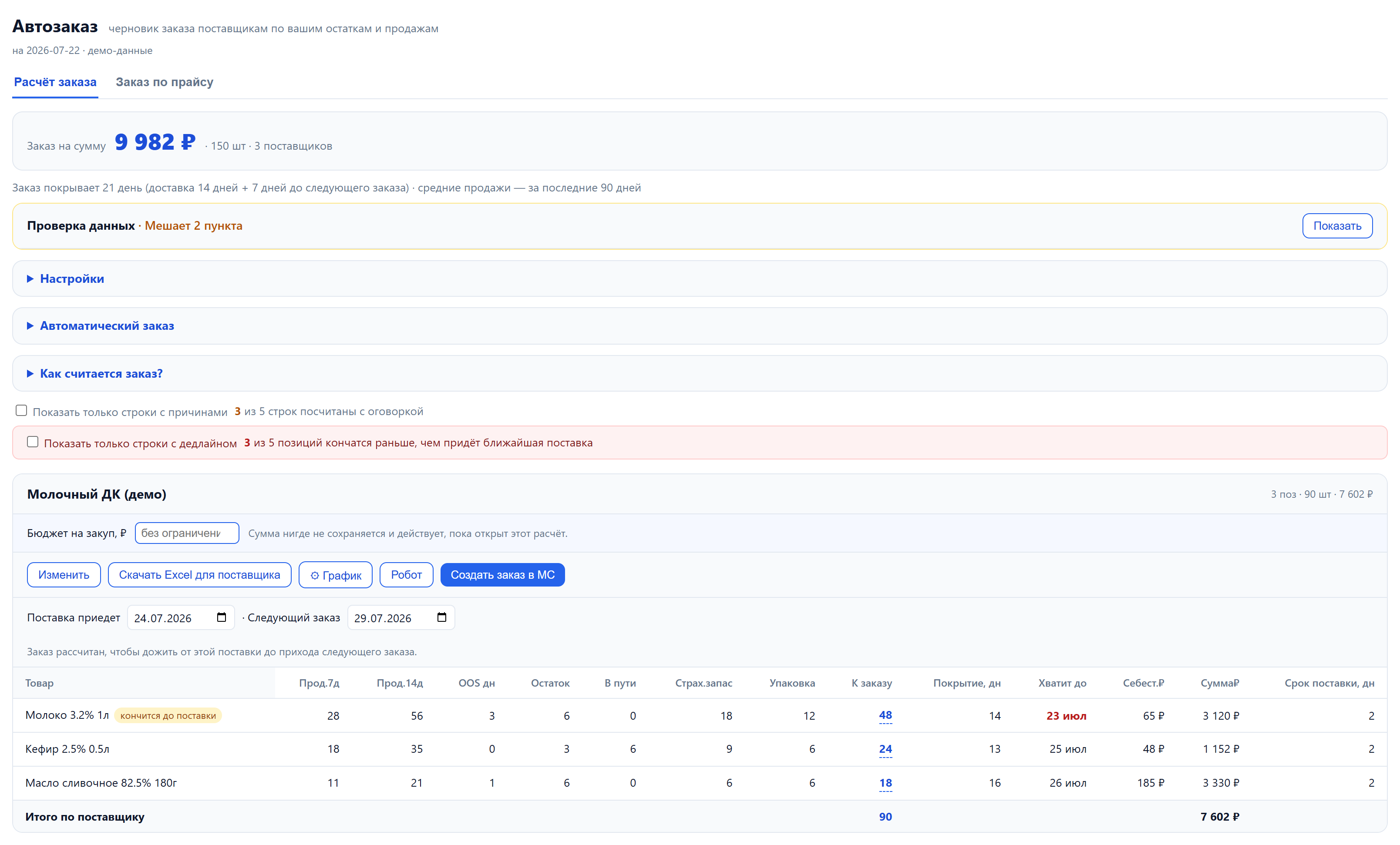
Task: Enable 'Показать только строки с дедлайном' checkbox
Action: (32, 442)
